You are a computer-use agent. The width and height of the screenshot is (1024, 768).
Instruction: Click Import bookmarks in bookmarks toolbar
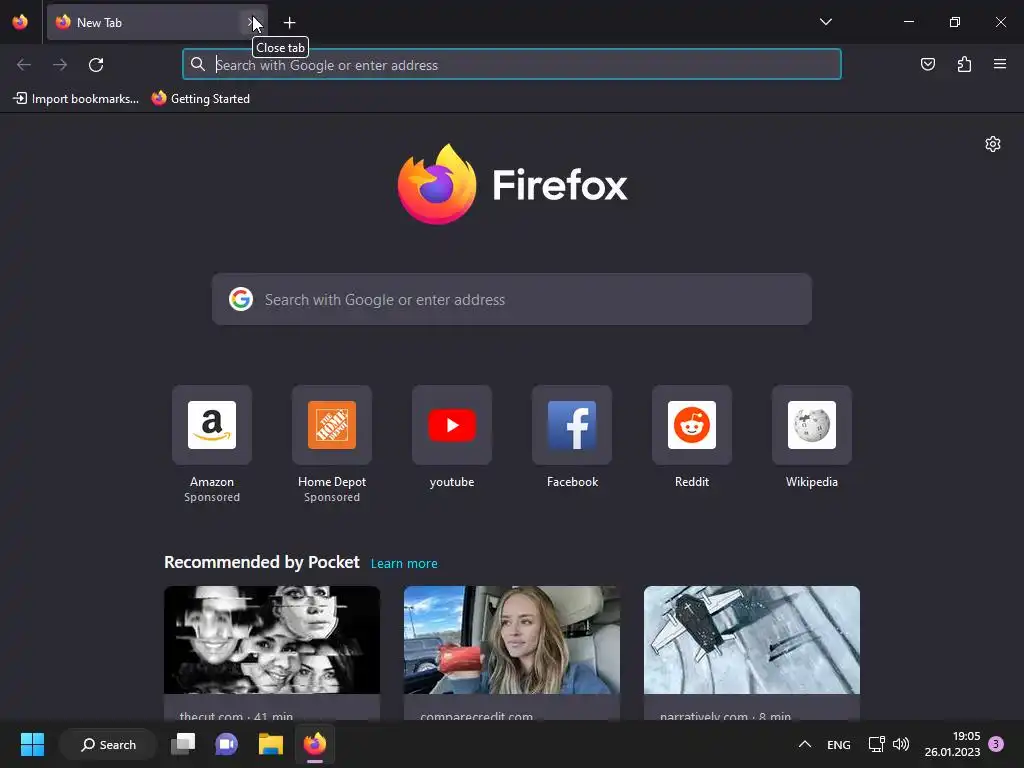pos(76,99)
